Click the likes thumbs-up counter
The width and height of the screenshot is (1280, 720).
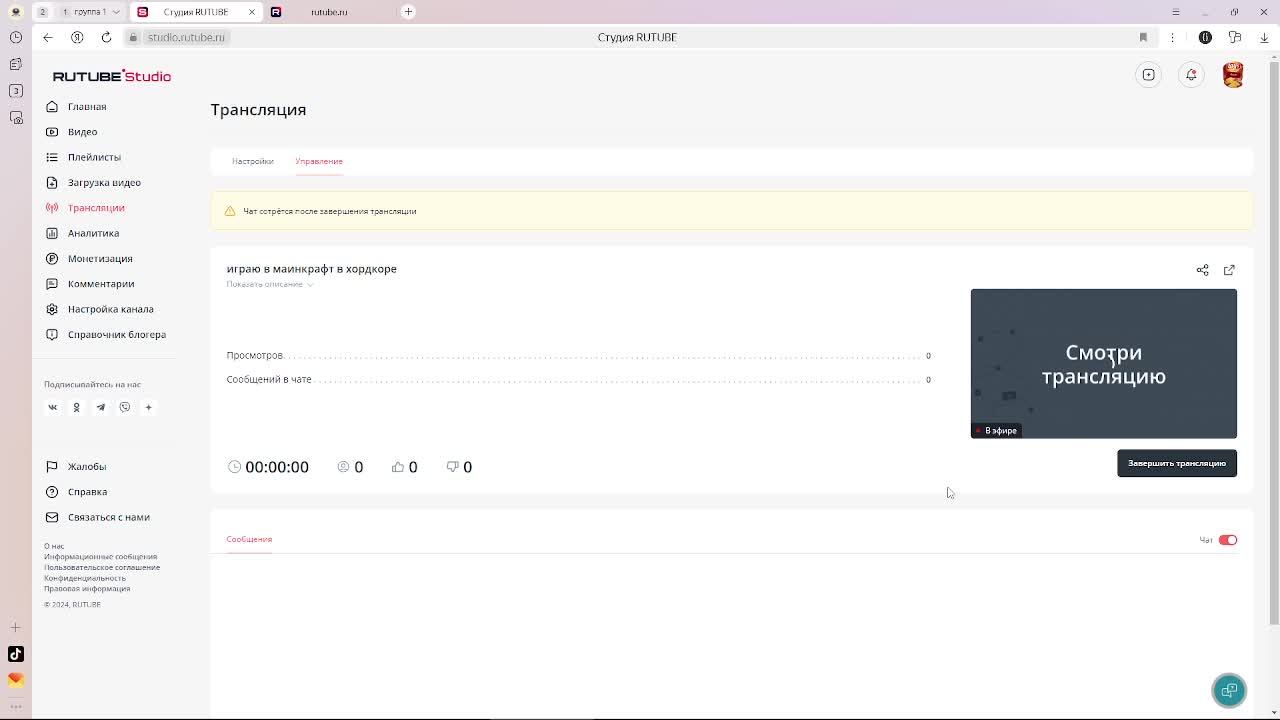click(404, 467)
